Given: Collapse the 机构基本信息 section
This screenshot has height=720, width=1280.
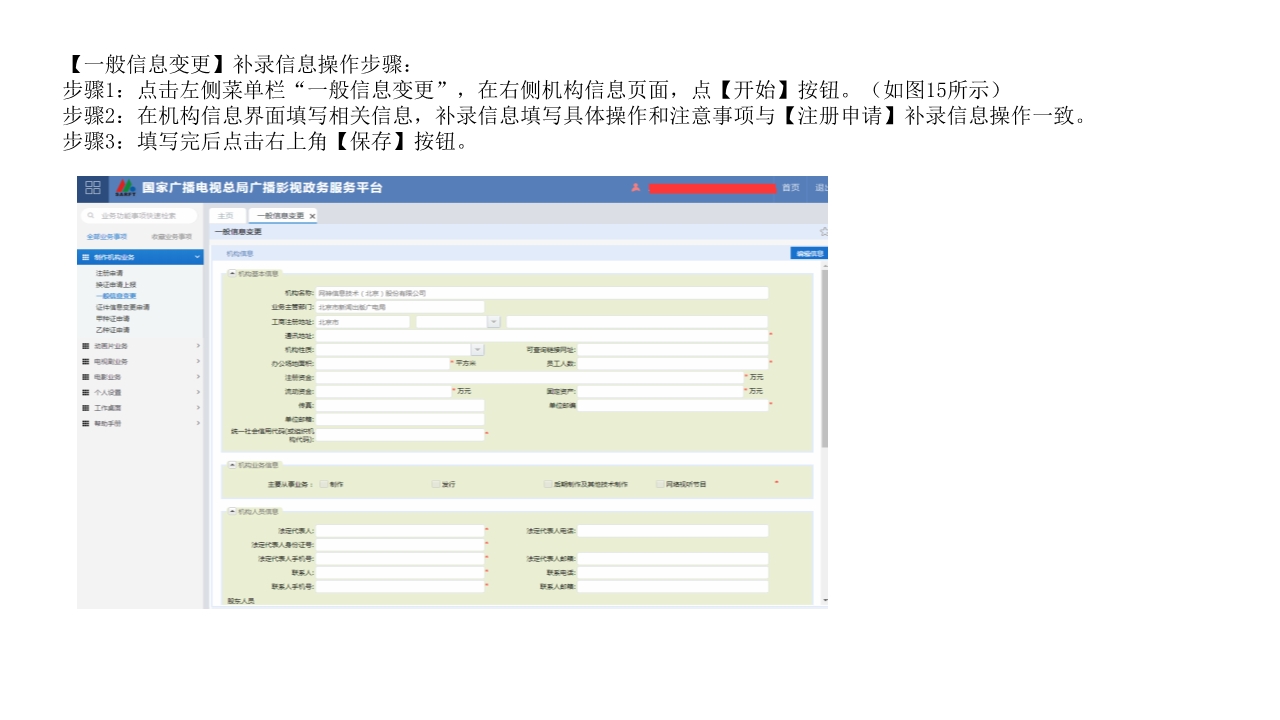Looking at the screenshot, I should point(233,273).
